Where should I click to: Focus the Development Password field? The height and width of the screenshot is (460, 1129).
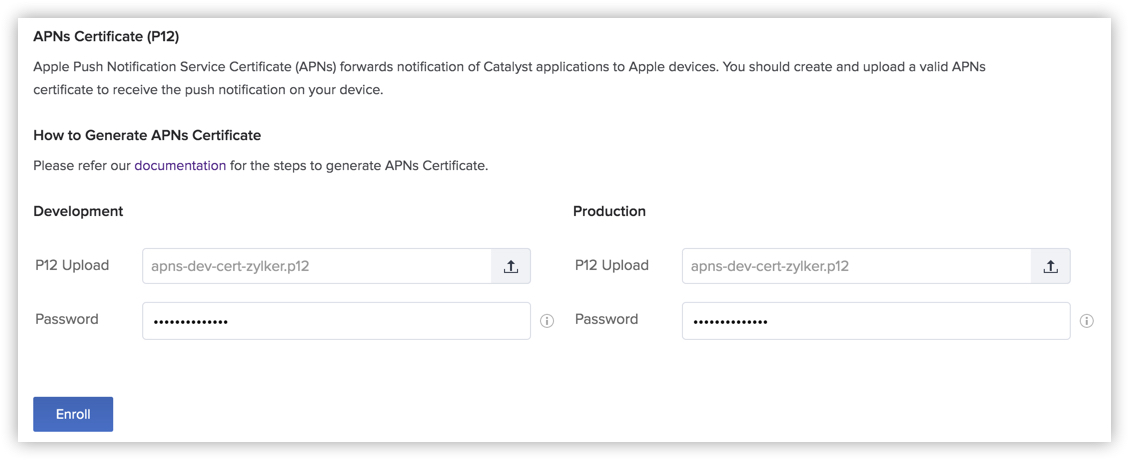tap(336, 321)
